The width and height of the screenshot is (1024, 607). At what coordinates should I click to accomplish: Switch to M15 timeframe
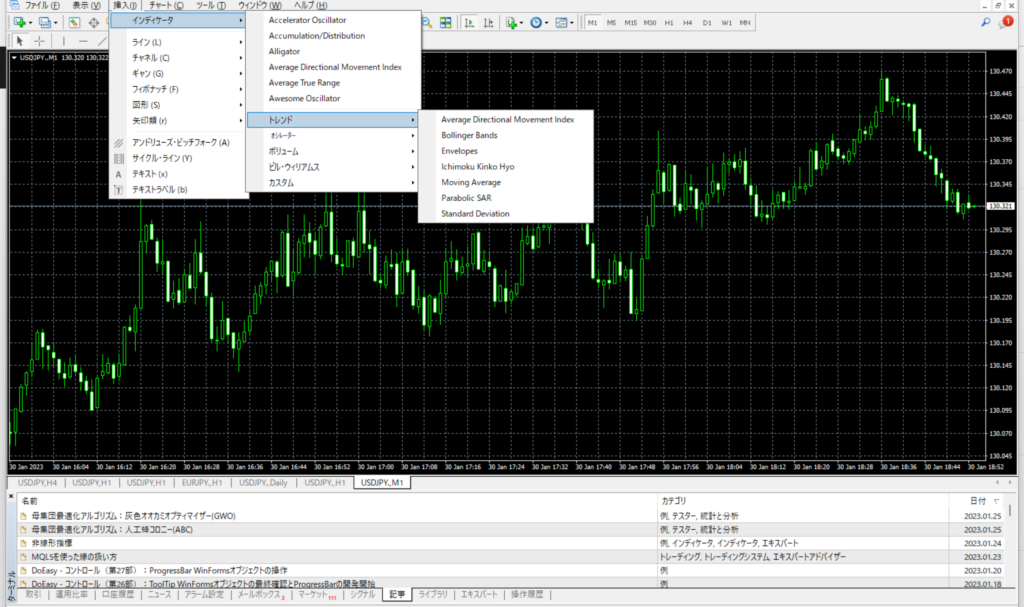point(630,22)
